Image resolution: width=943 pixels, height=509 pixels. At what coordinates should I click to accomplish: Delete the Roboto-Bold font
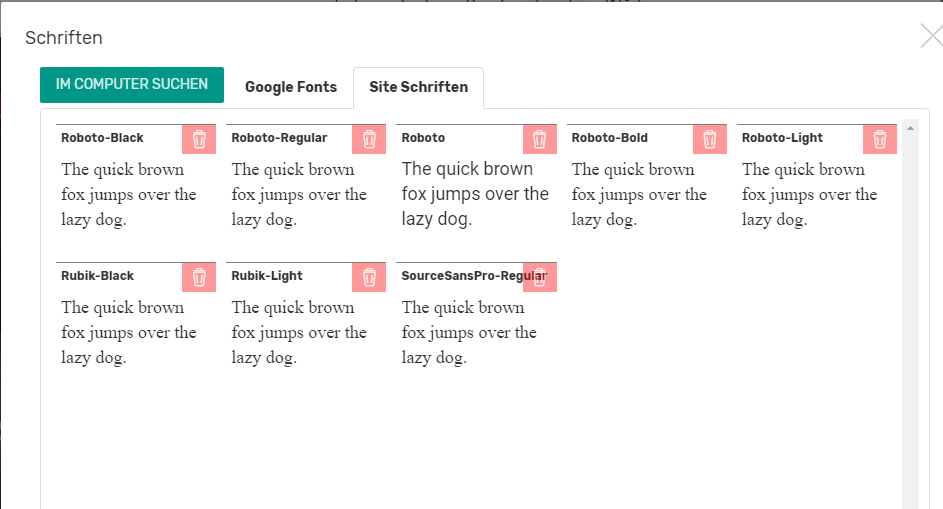(x=710, y=139)
